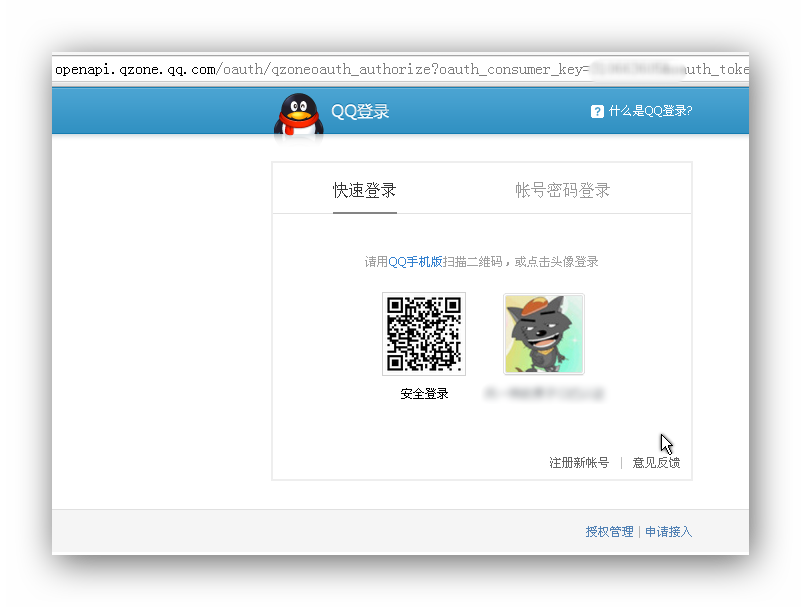The height and width of the screenshot is (607, 801).
Task: Click the QQ登录 header title
Action: [x=360, y=111]
